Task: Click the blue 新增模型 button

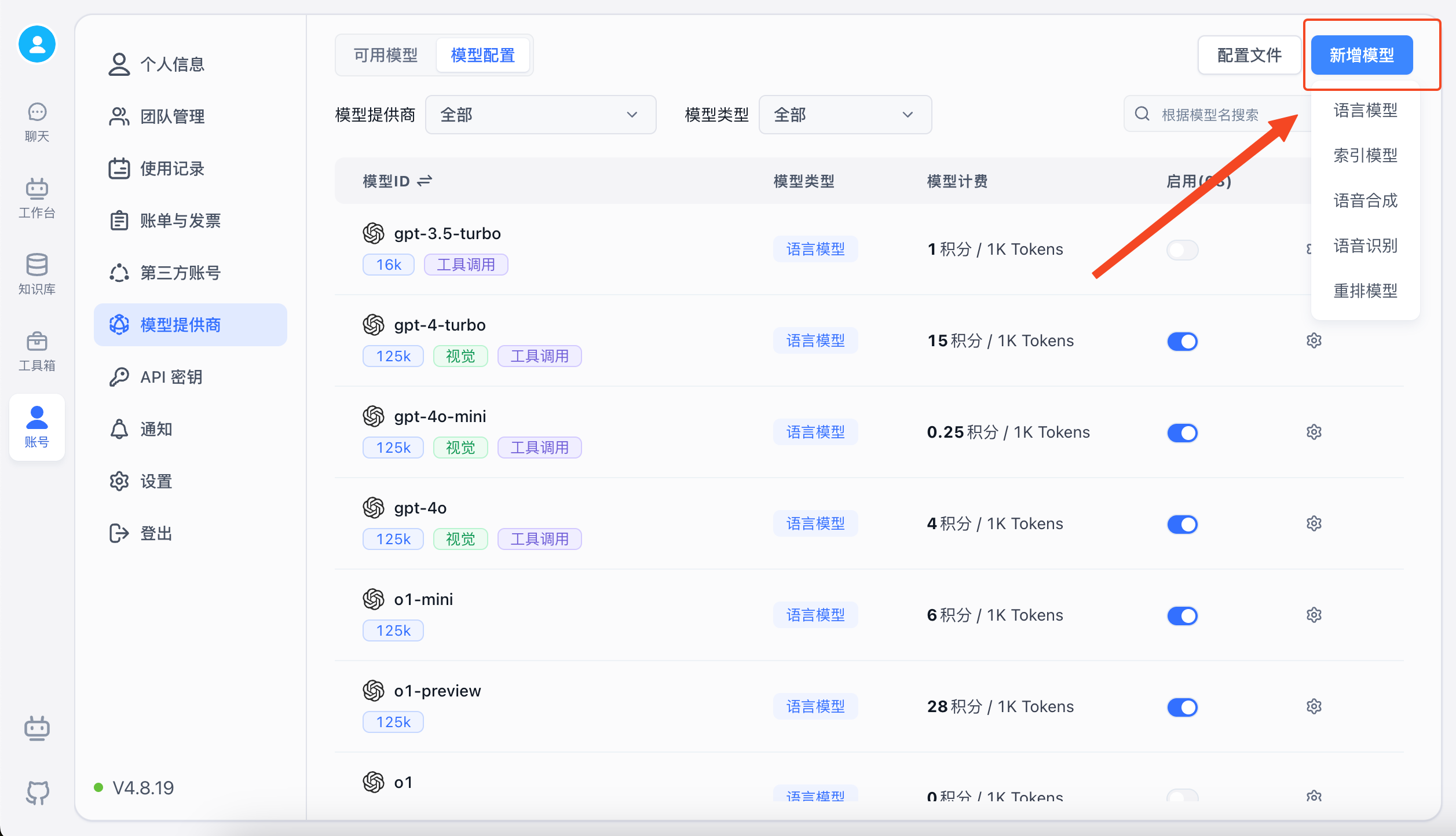Action: [x=1362, y=56]
